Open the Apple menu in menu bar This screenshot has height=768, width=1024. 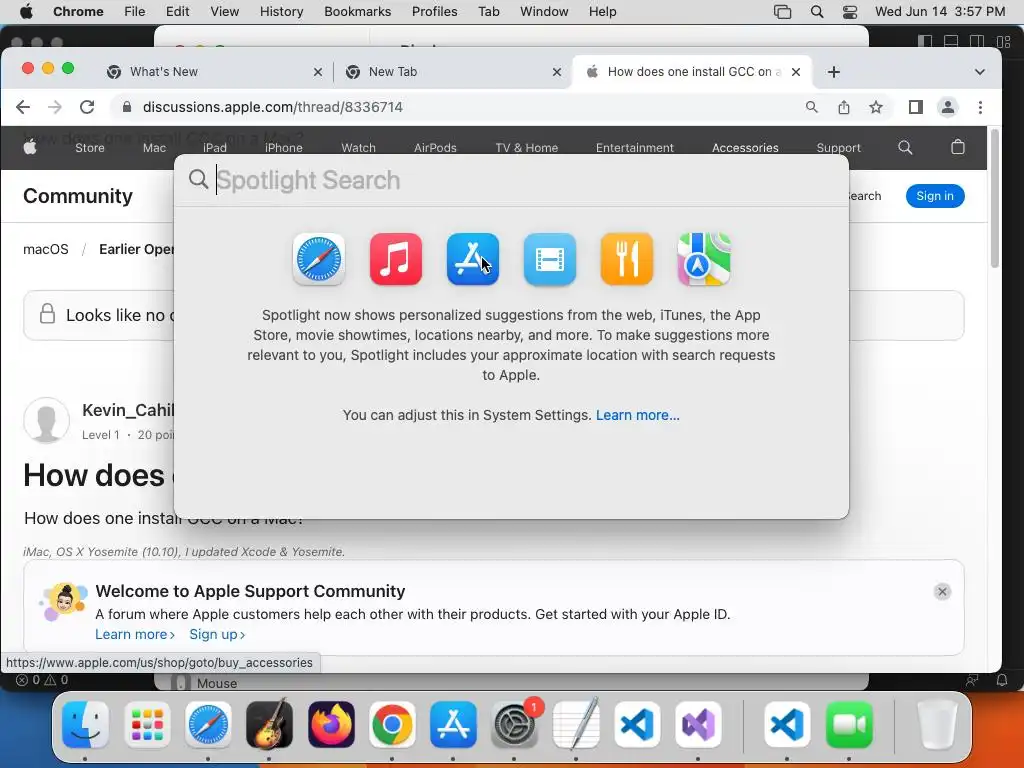coord(26,12)
